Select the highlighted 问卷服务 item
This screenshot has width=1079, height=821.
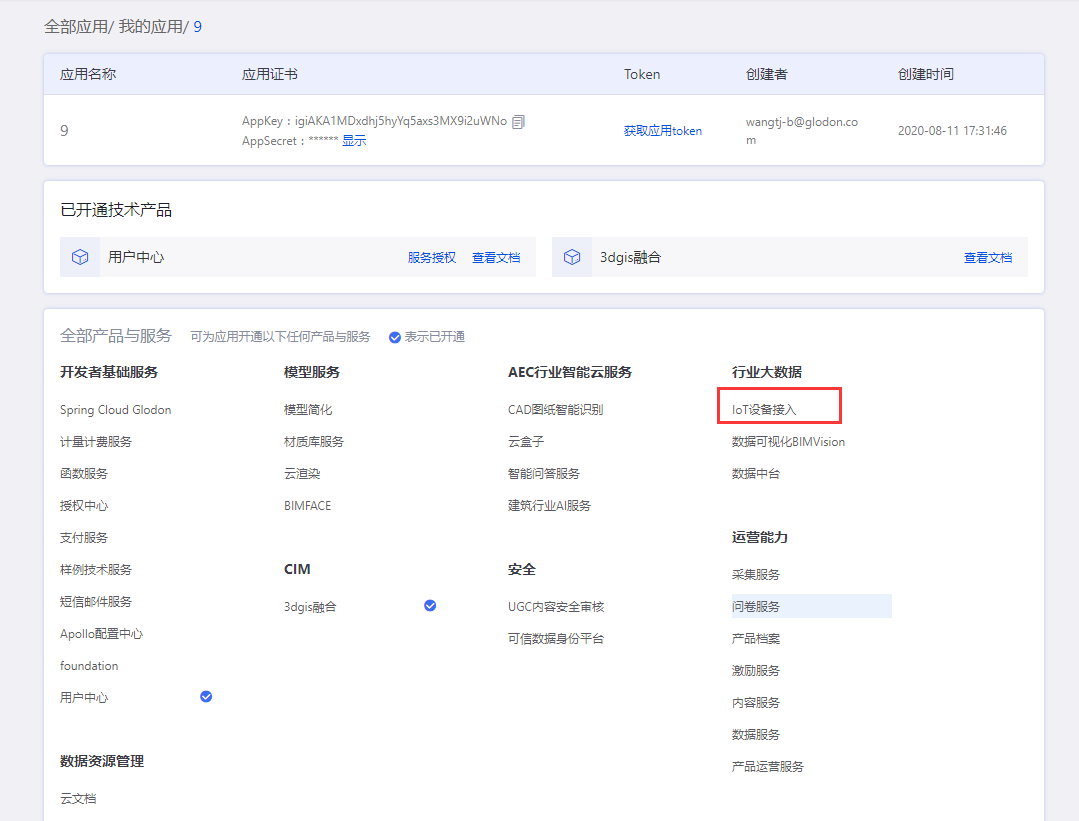coord(756,606)
